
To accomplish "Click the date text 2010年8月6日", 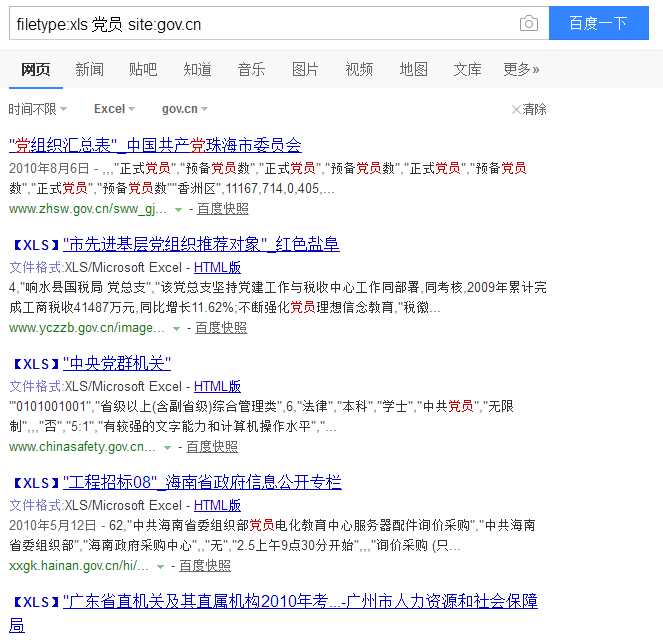I will click(49, 169).
